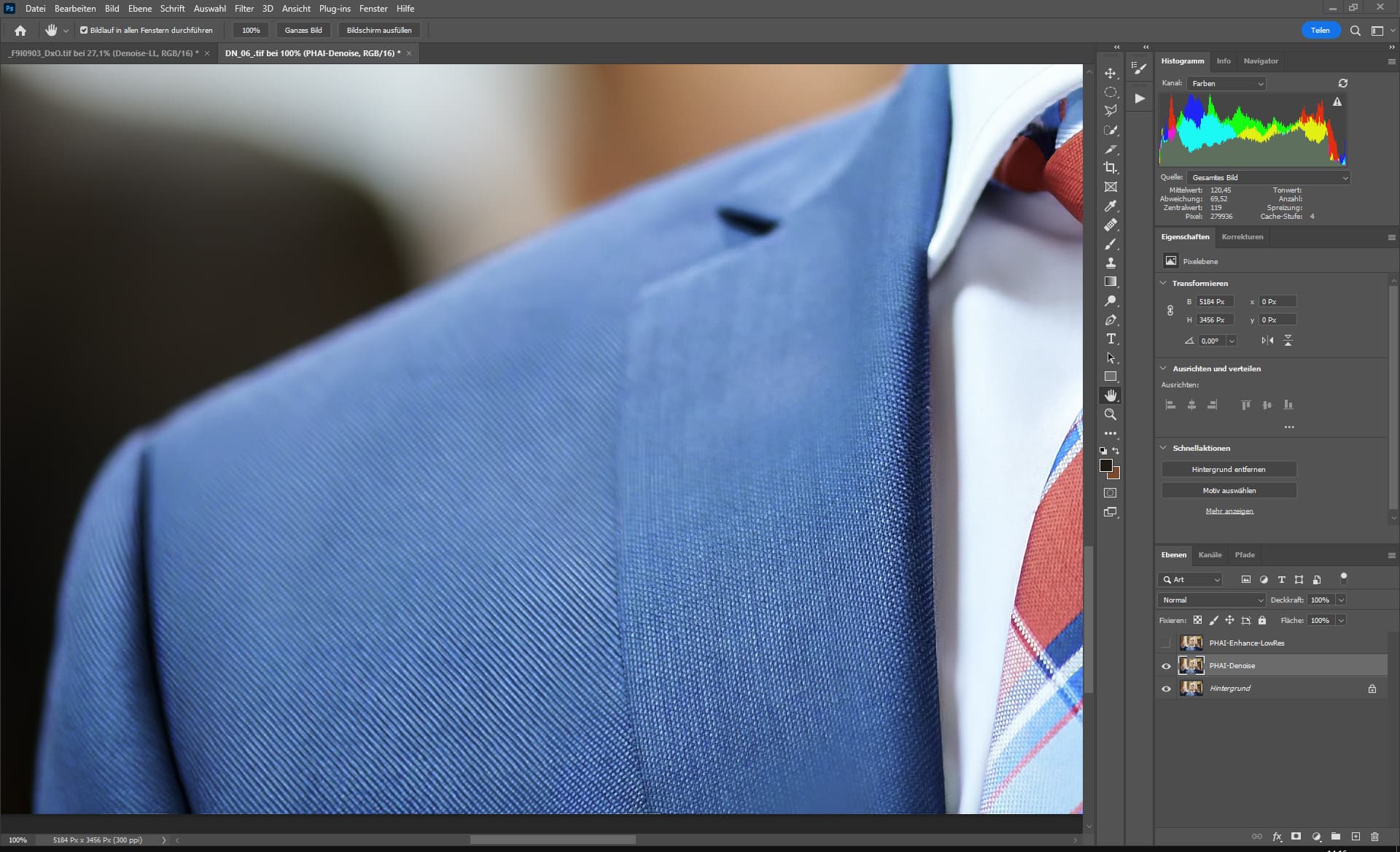This screenshot has width=1400, height=852.
Task: Select the Eyedropper tool
Action: pos(1110,206)
